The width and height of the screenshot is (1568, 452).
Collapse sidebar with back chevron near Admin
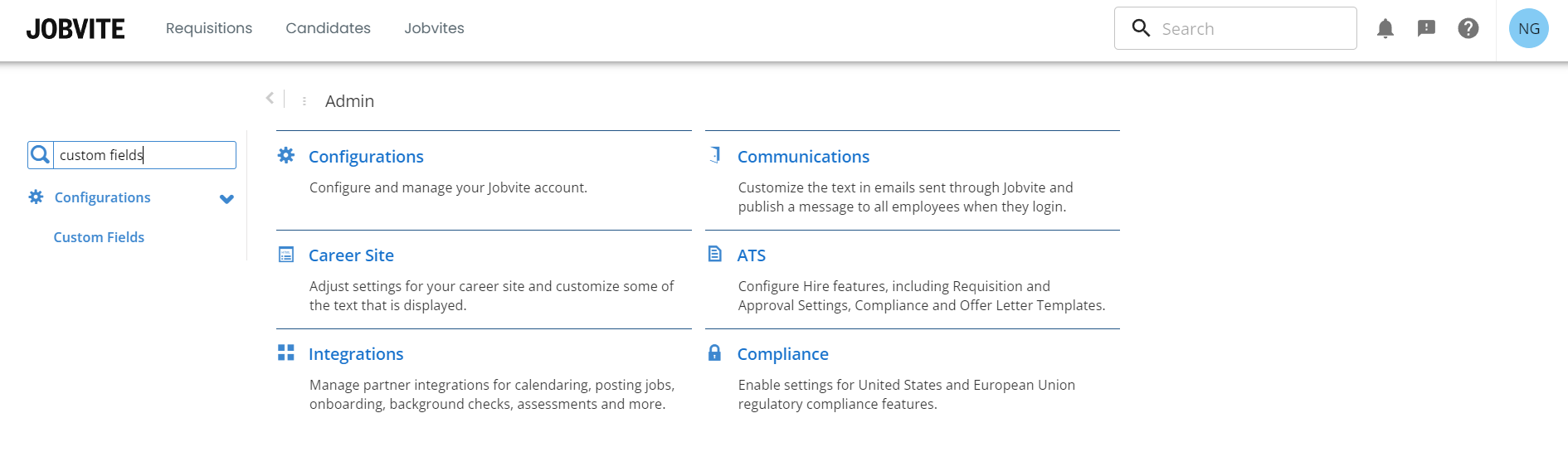tap(270, 99)
